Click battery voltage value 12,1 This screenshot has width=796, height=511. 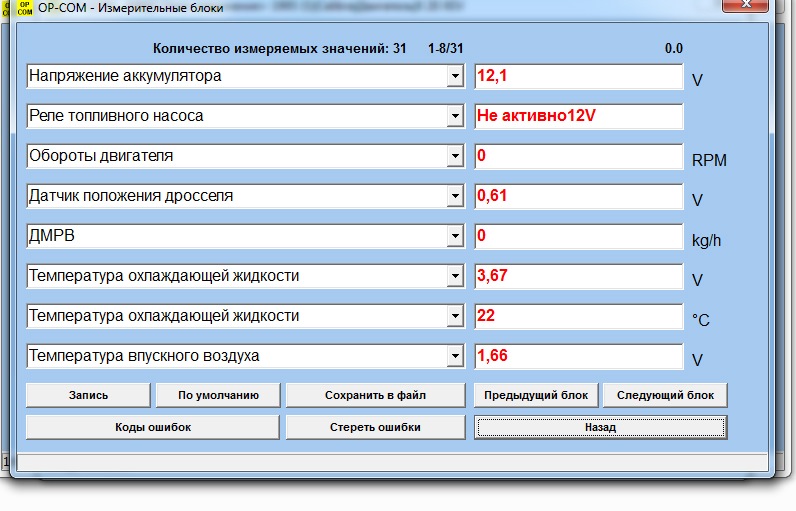click(579, 76)
